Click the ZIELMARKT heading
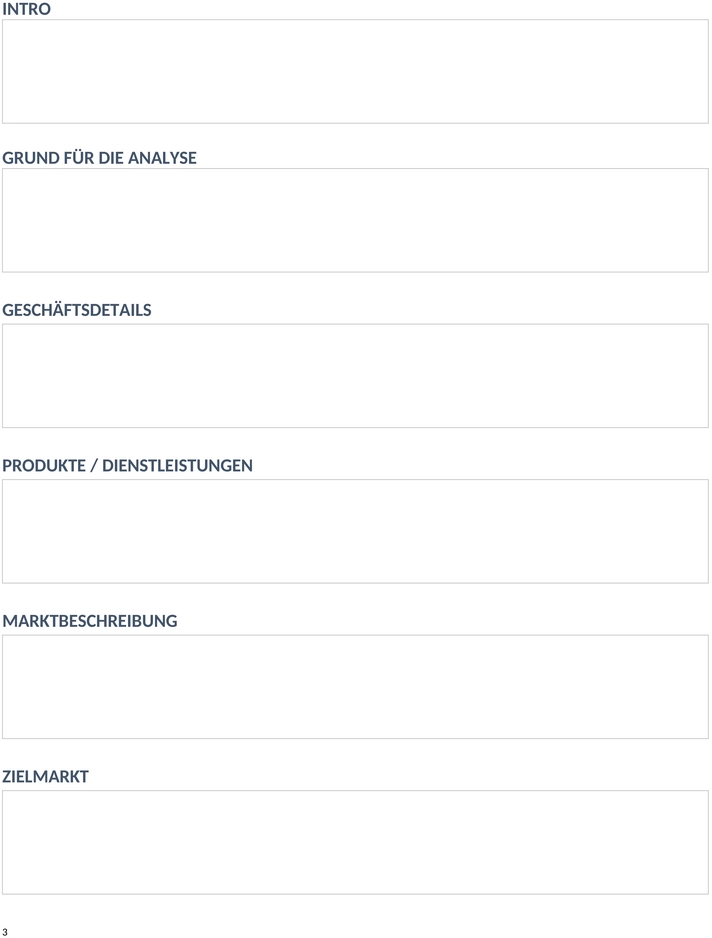712x938 pixels. [45, 776]
